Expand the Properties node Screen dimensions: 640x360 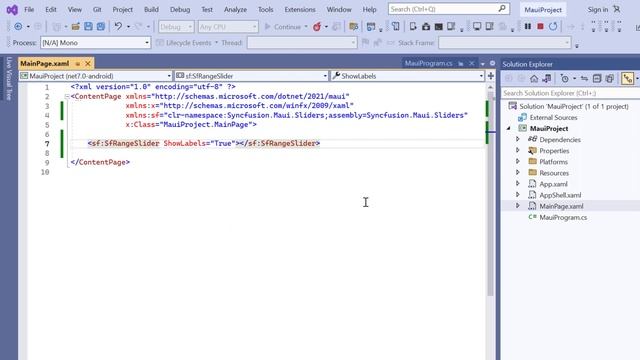point(518,151)
